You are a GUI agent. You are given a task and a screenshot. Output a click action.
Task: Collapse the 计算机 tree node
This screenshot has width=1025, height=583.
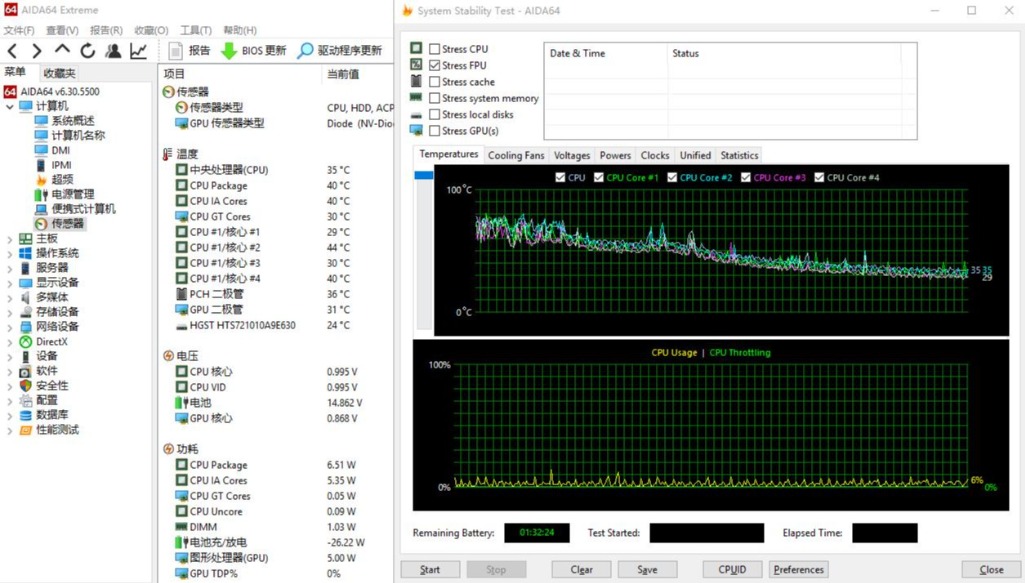10,106
